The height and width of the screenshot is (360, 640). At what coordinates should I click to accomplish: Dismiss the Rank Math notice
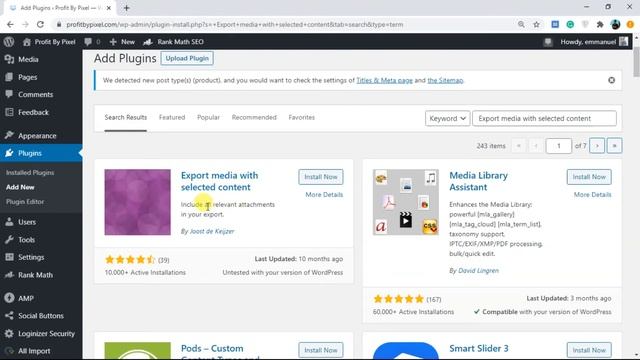(x=611, y=80)
